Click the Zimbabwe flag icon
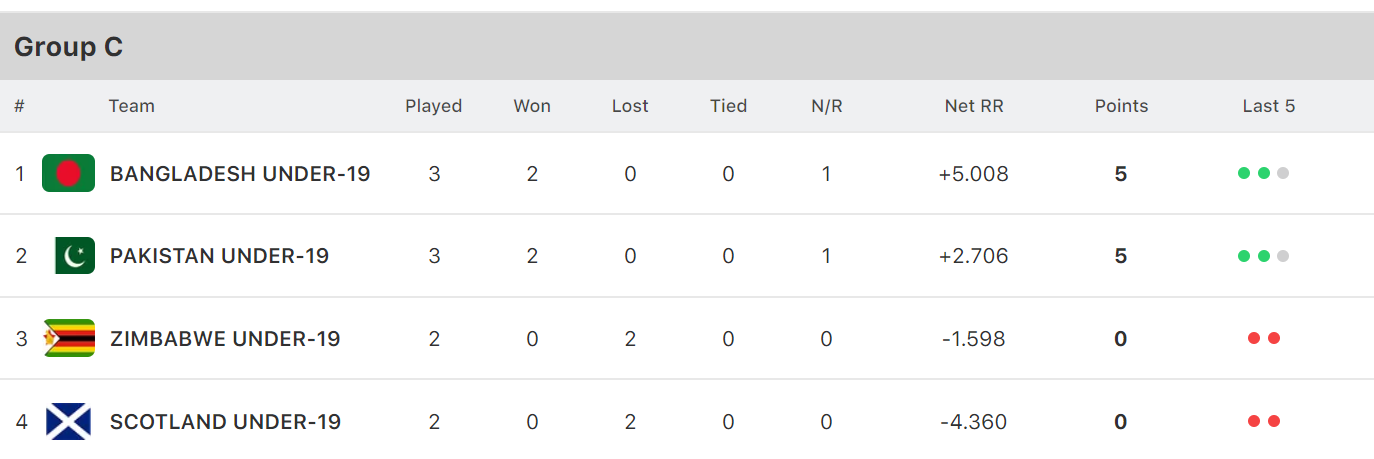Image resolution: width=1374 pixels, height=459 pixels. (x=68, y=338)
